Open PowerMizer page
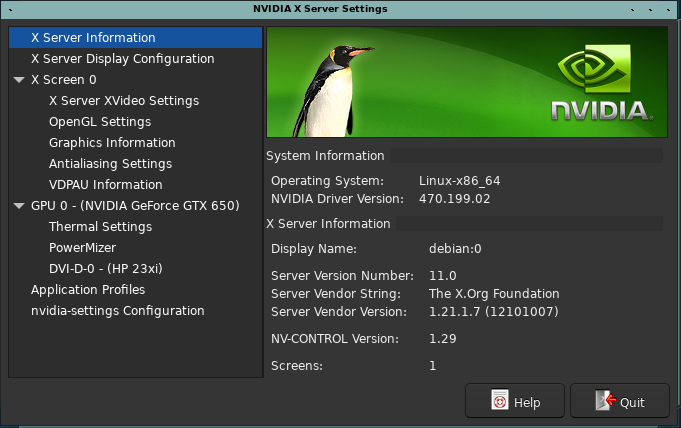The width and height of the screenshot is (681, 428). 82,248
